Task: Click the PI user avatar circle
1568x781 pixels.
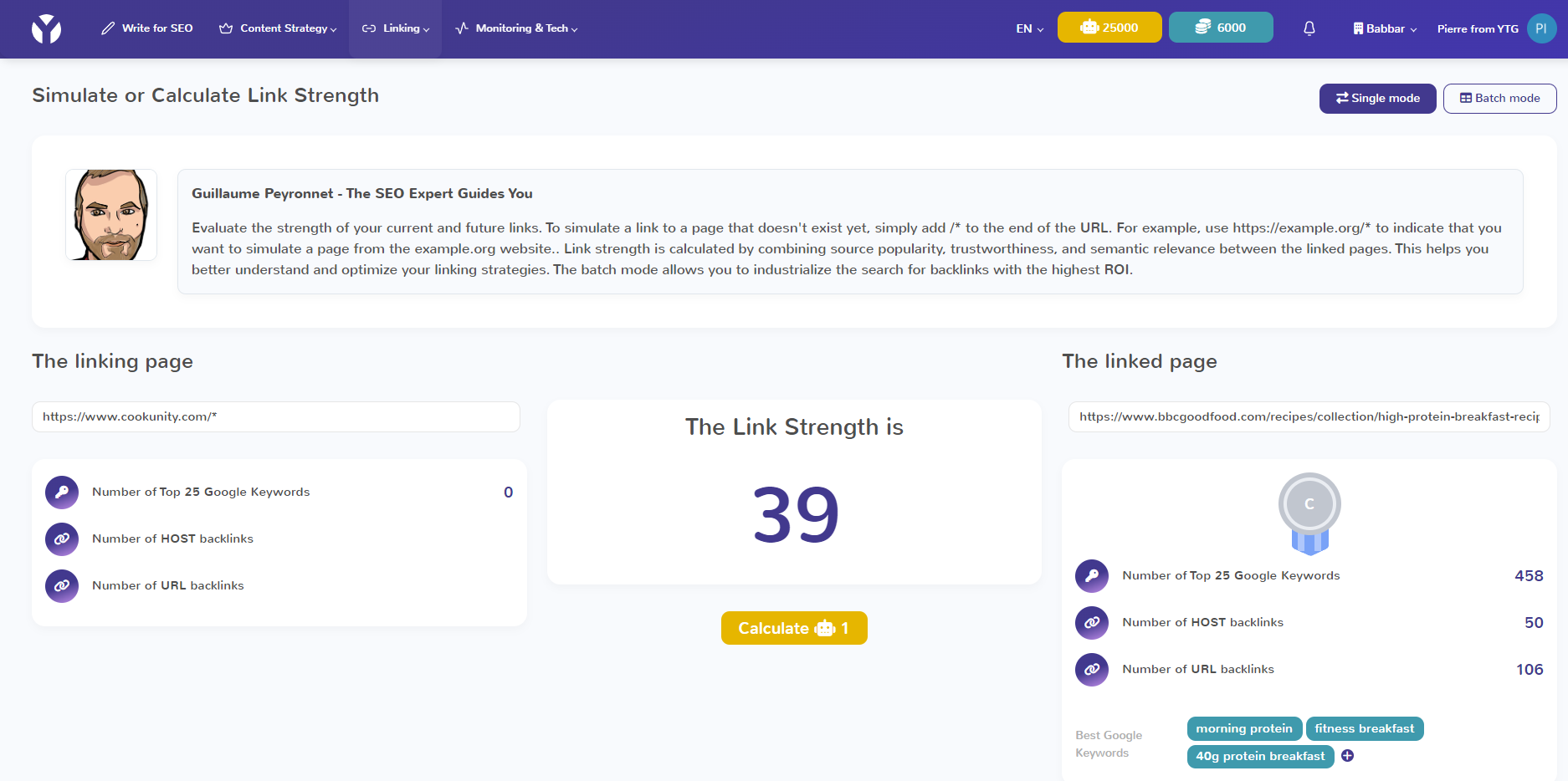Action: (x=1541, y=28)
